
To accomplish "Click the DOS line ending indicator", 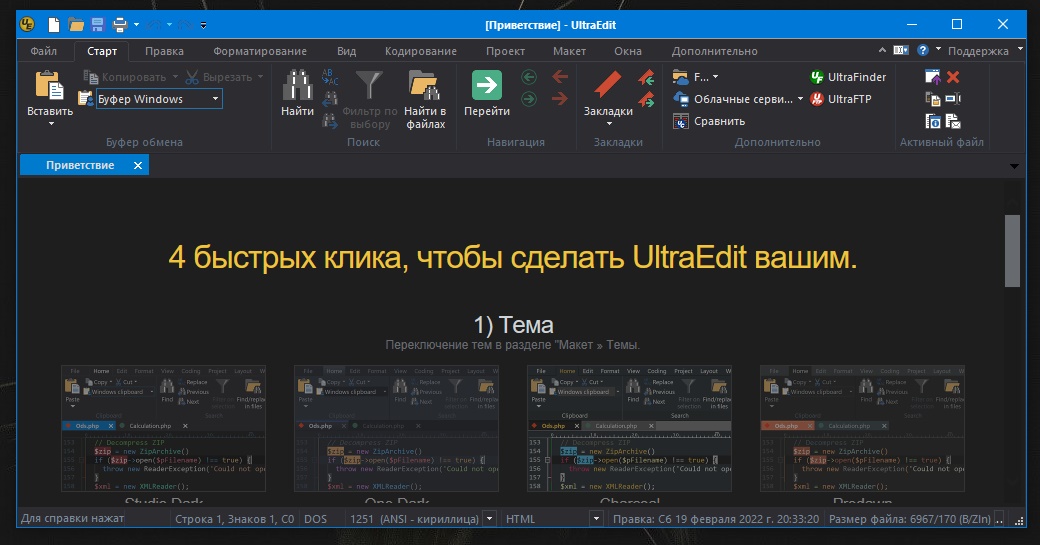I will point(316,518).
